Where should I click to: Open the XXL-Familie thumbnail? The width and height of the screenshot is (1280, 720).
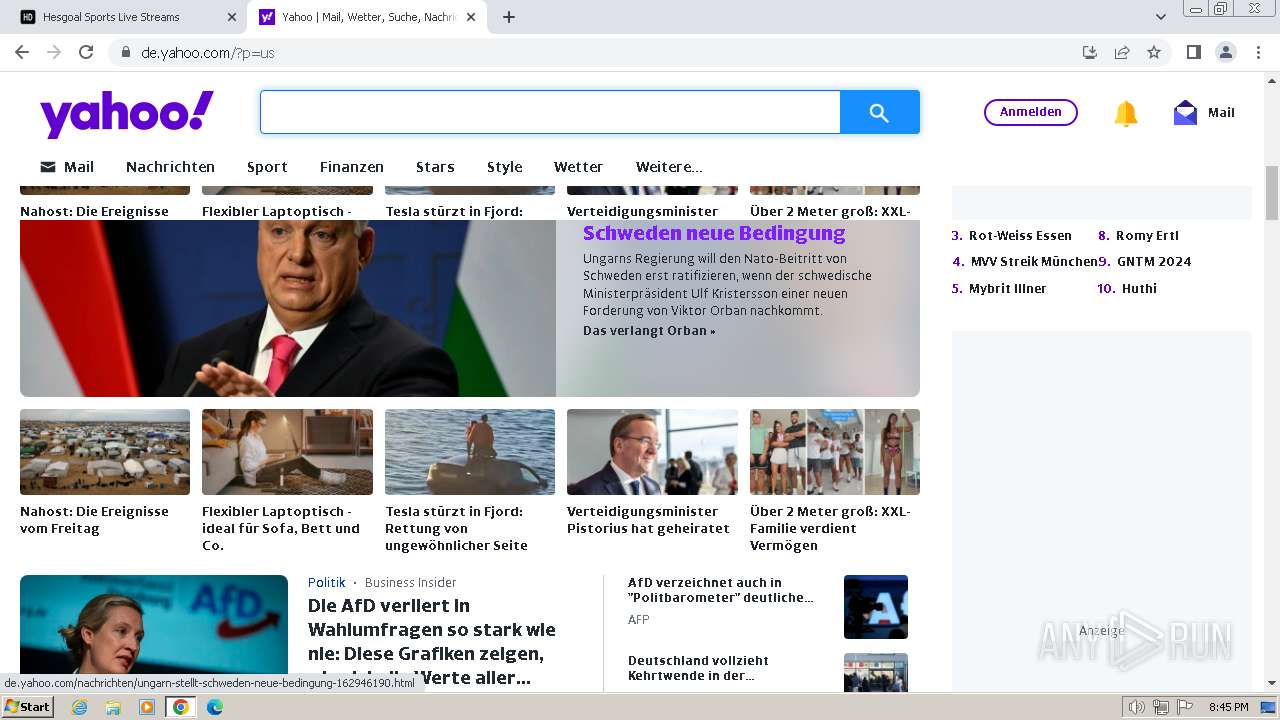click(x=835, y=452)
